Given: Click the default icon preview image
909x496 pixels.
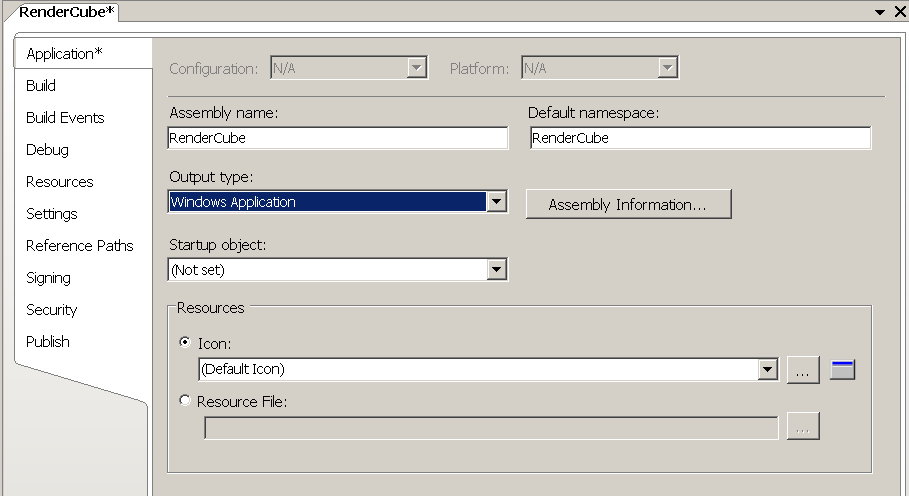Looking at the screenshot, I should pos(842,370).
